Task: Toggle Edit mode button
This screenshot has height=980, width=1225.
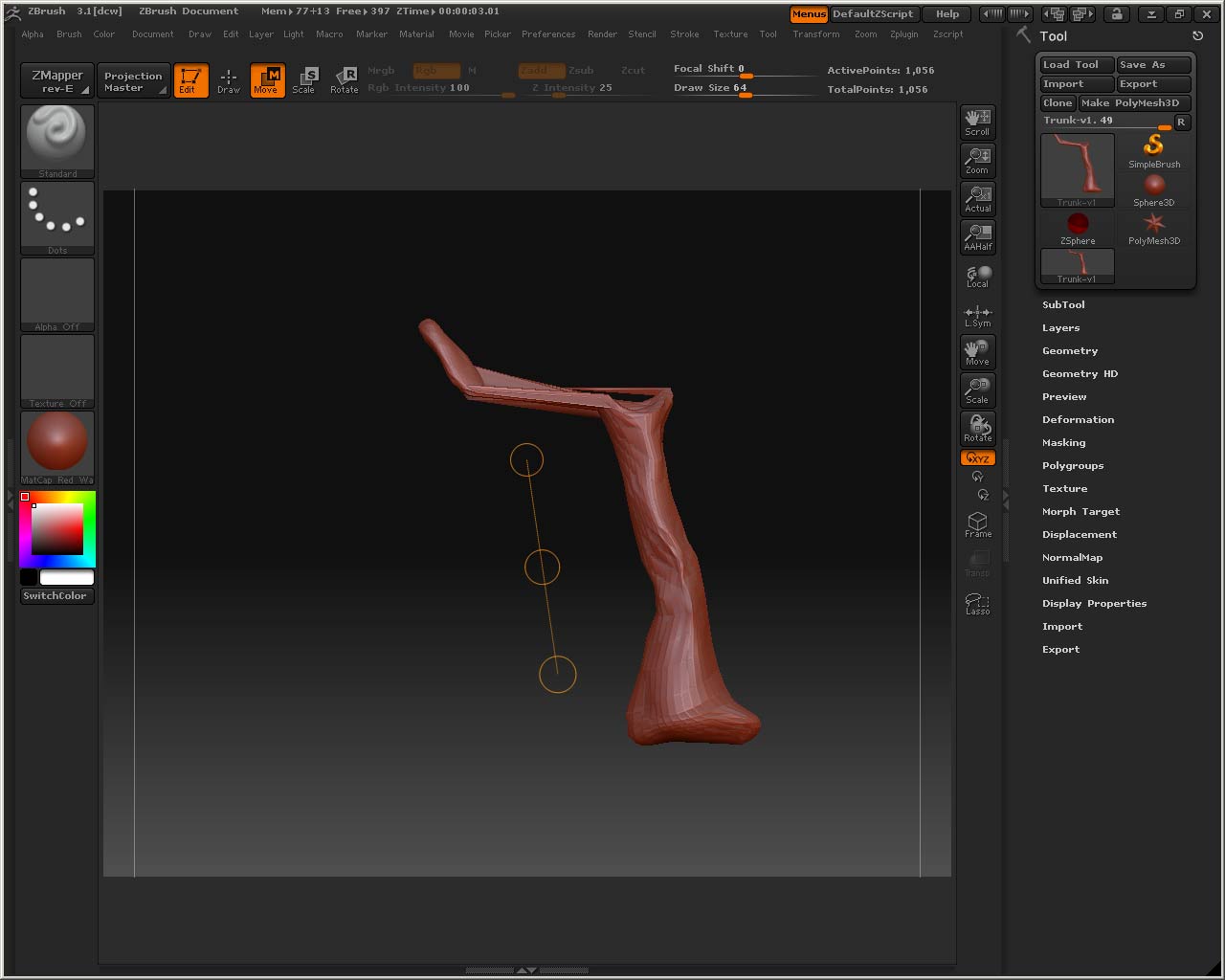Action: click(190, 79)
